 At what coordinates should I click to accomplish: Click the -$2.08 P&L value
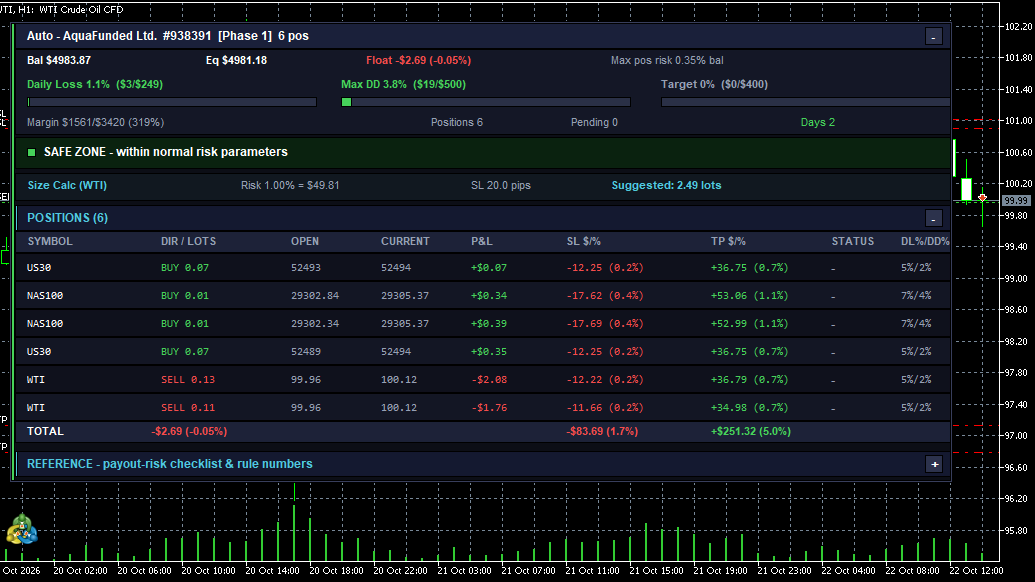(x=489, y=380)
